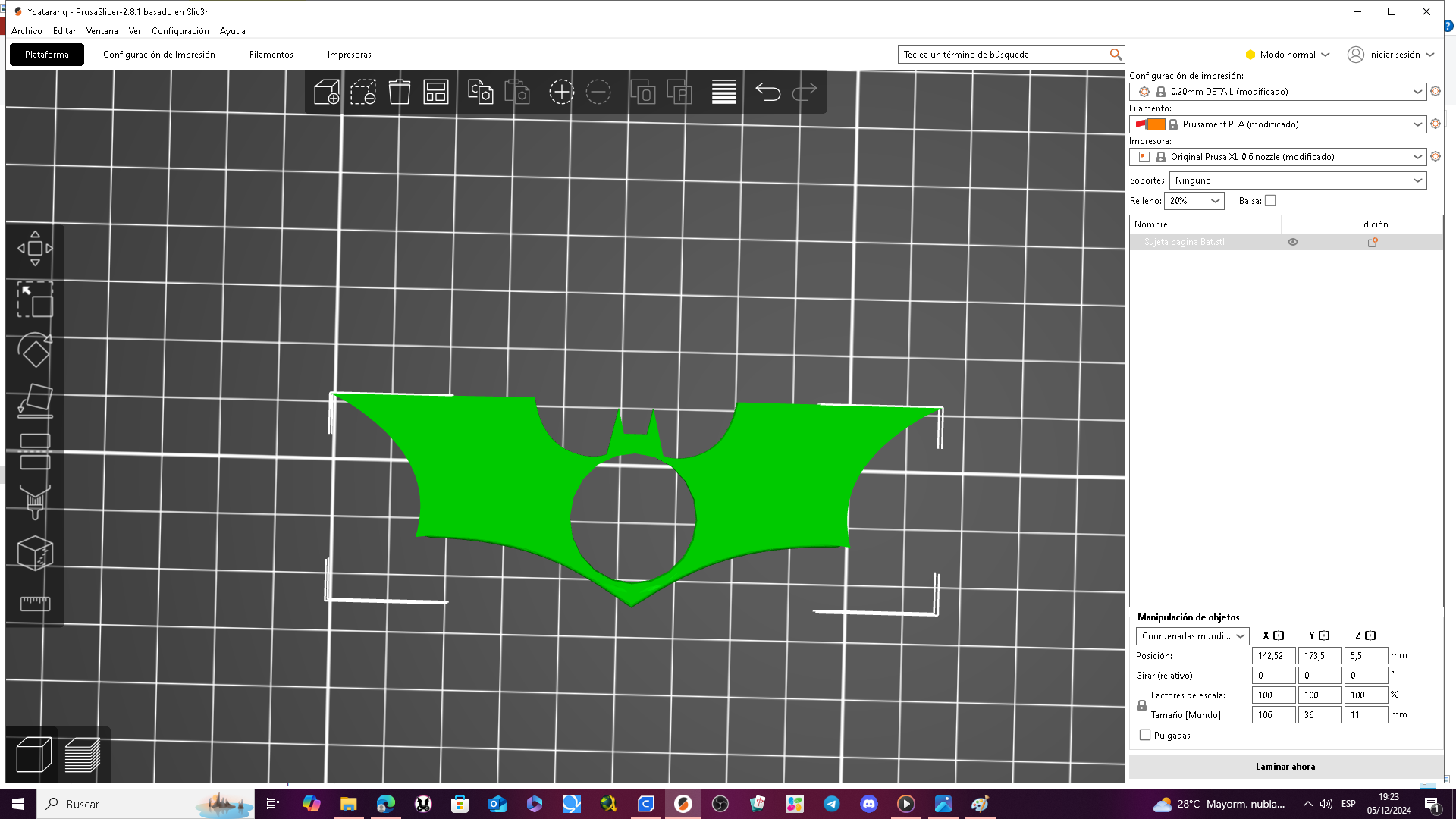Switch to the Filamentos tab
1456x819 pixels.
[271, 55]
